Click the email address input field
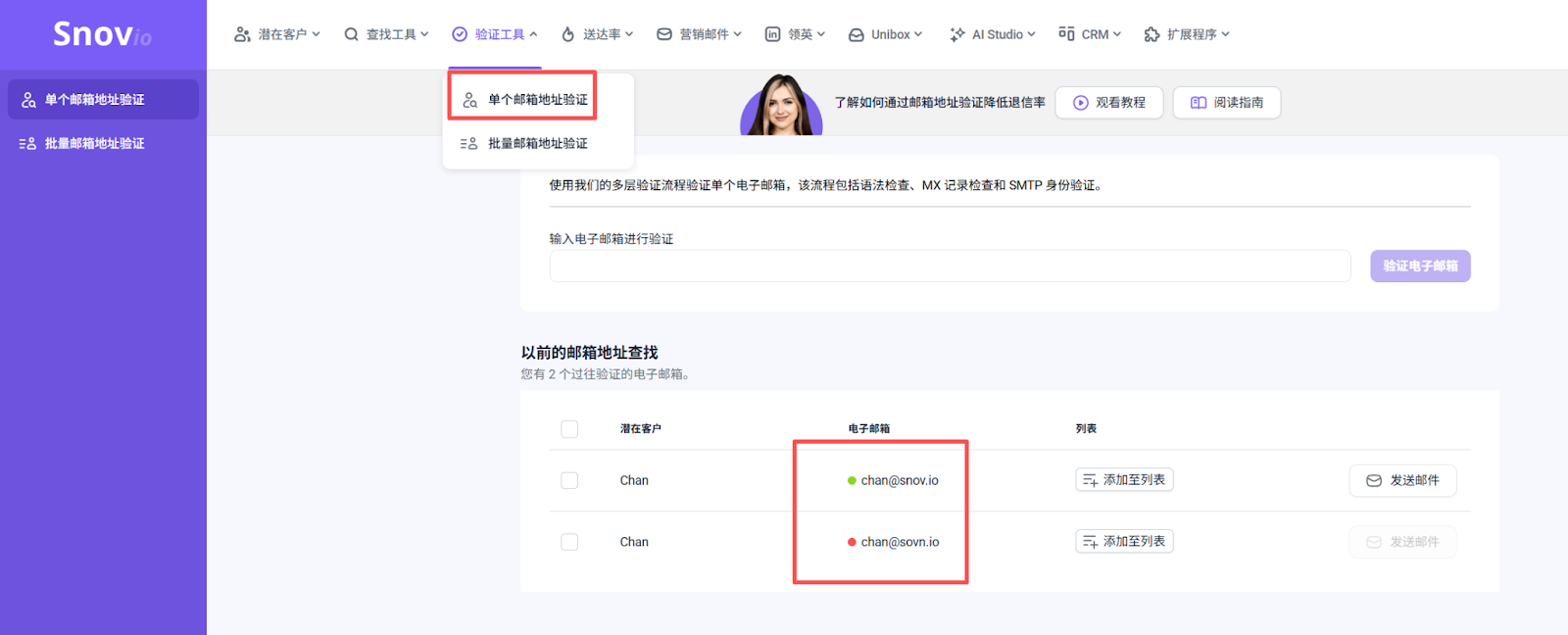The image size is (1568, 635). click(950, 266)
